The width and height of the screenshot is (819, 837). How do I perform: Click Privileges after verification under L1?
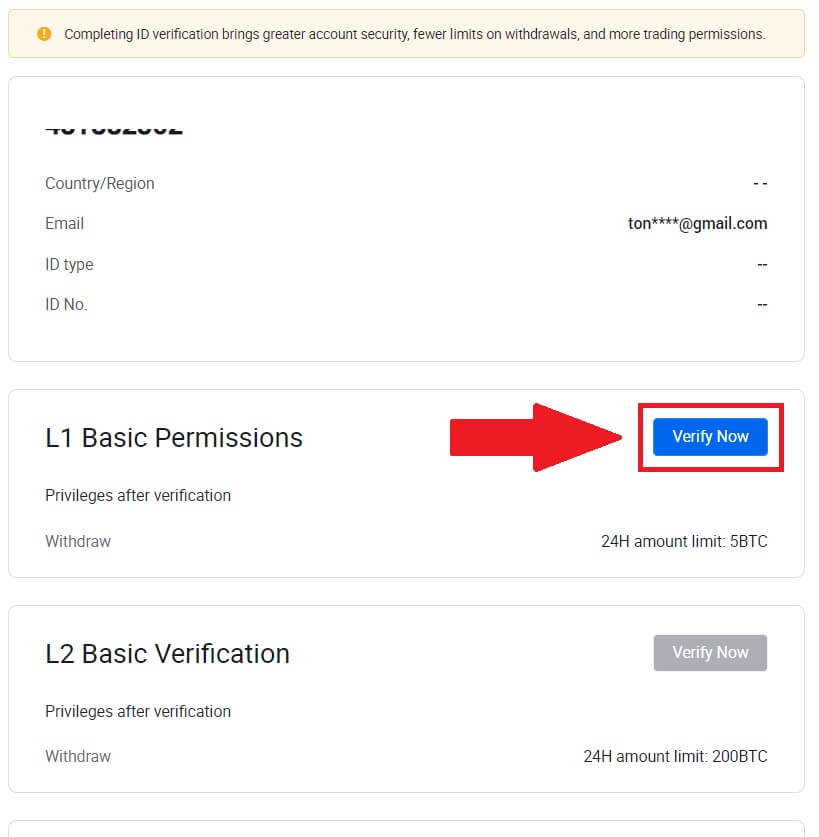pos(138,495)
